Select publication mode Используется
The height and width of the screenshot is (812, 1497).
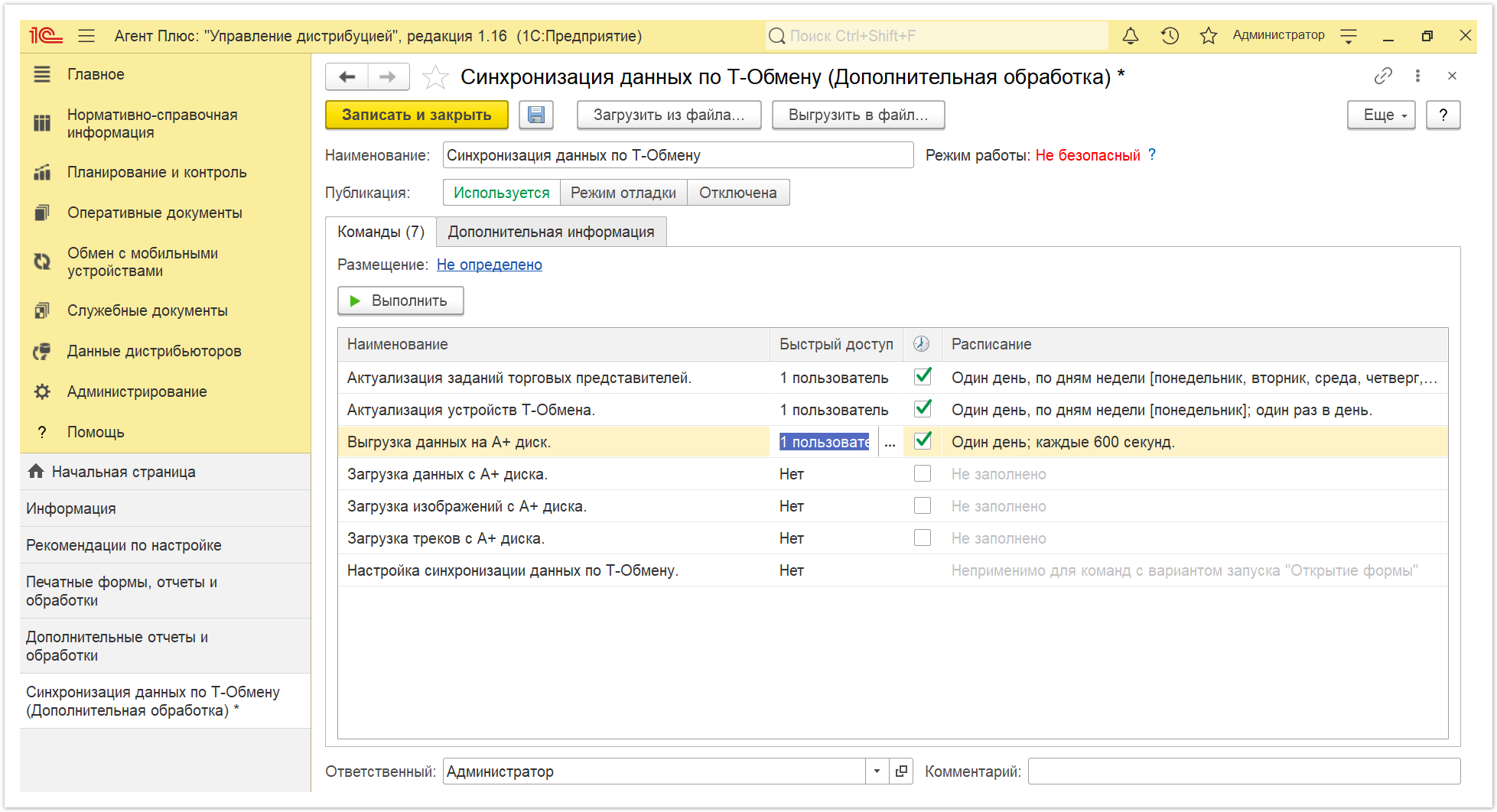(x=502, y=193)
